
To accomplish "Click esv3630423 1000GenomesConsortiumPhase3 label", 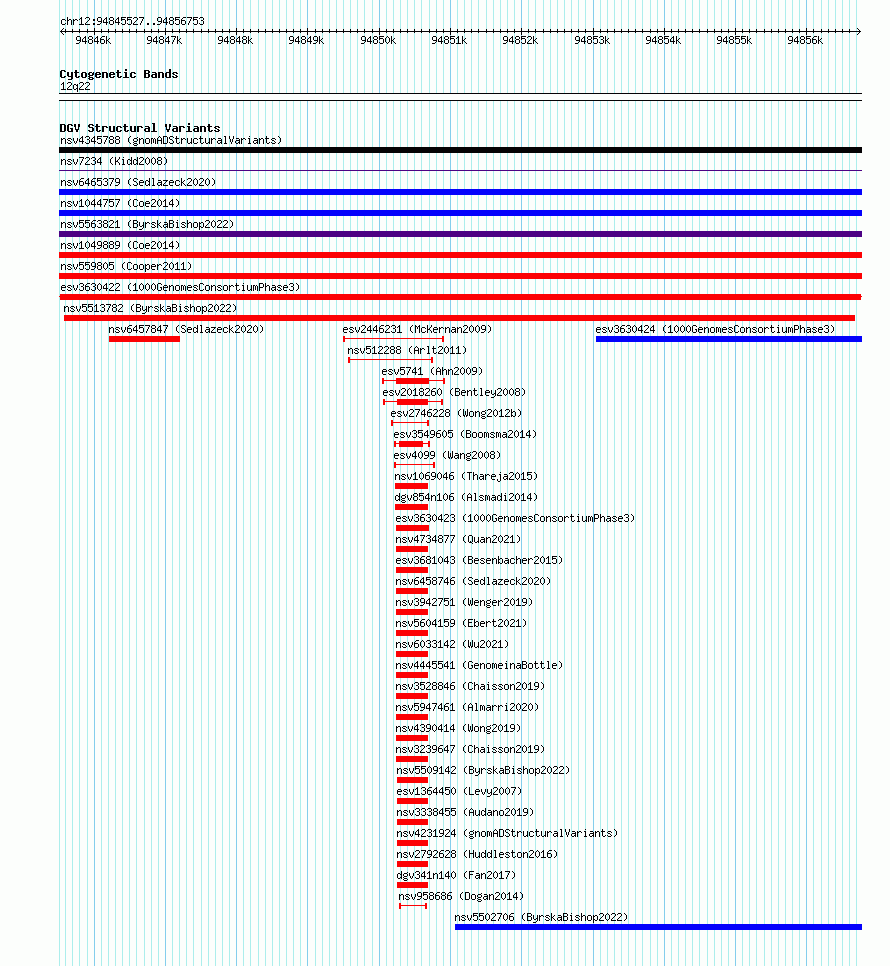I will click(x=515, y=518).
